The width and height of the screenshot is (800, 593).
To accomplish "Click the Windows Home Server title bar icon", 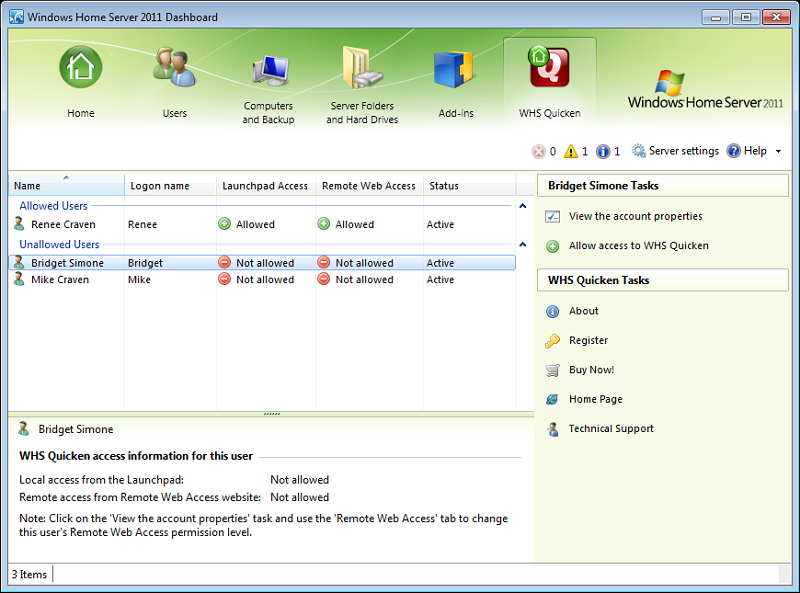I will 16,17.
